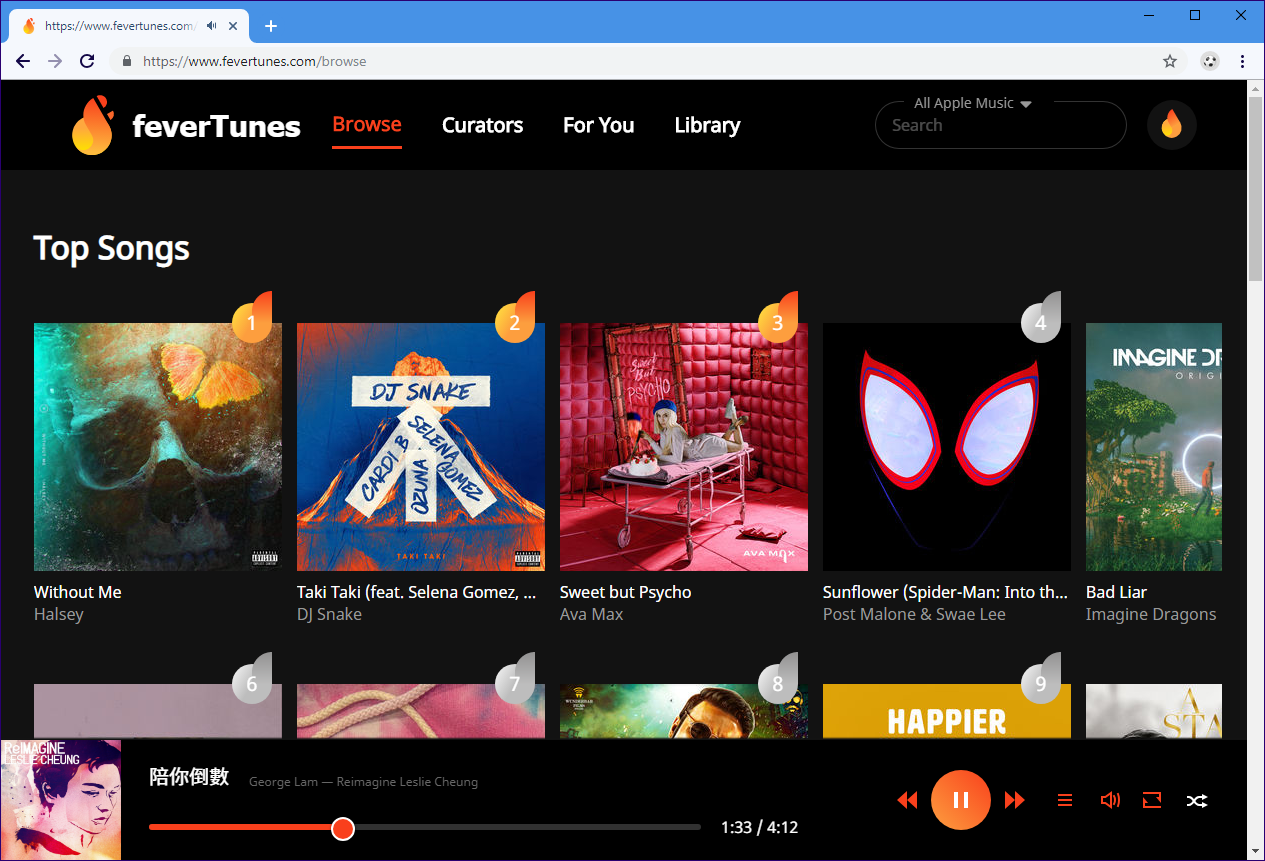
Task: Open the Bad Liar album cover
Action: pos(1154,447)
